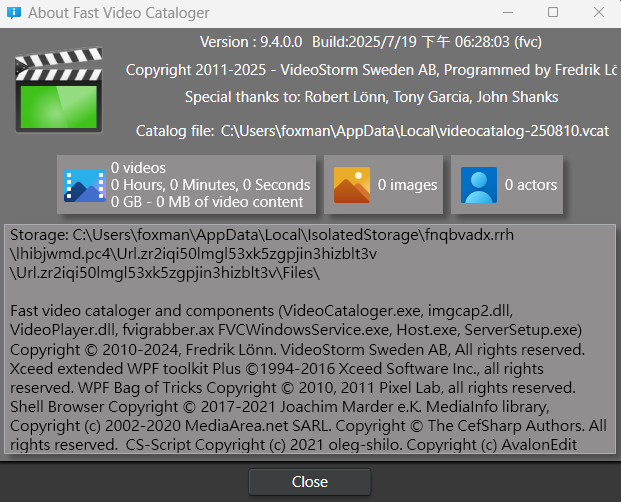Click the Special thanks credits line
This screenshot has width=621, height=502.
click(x=371, y=97)
